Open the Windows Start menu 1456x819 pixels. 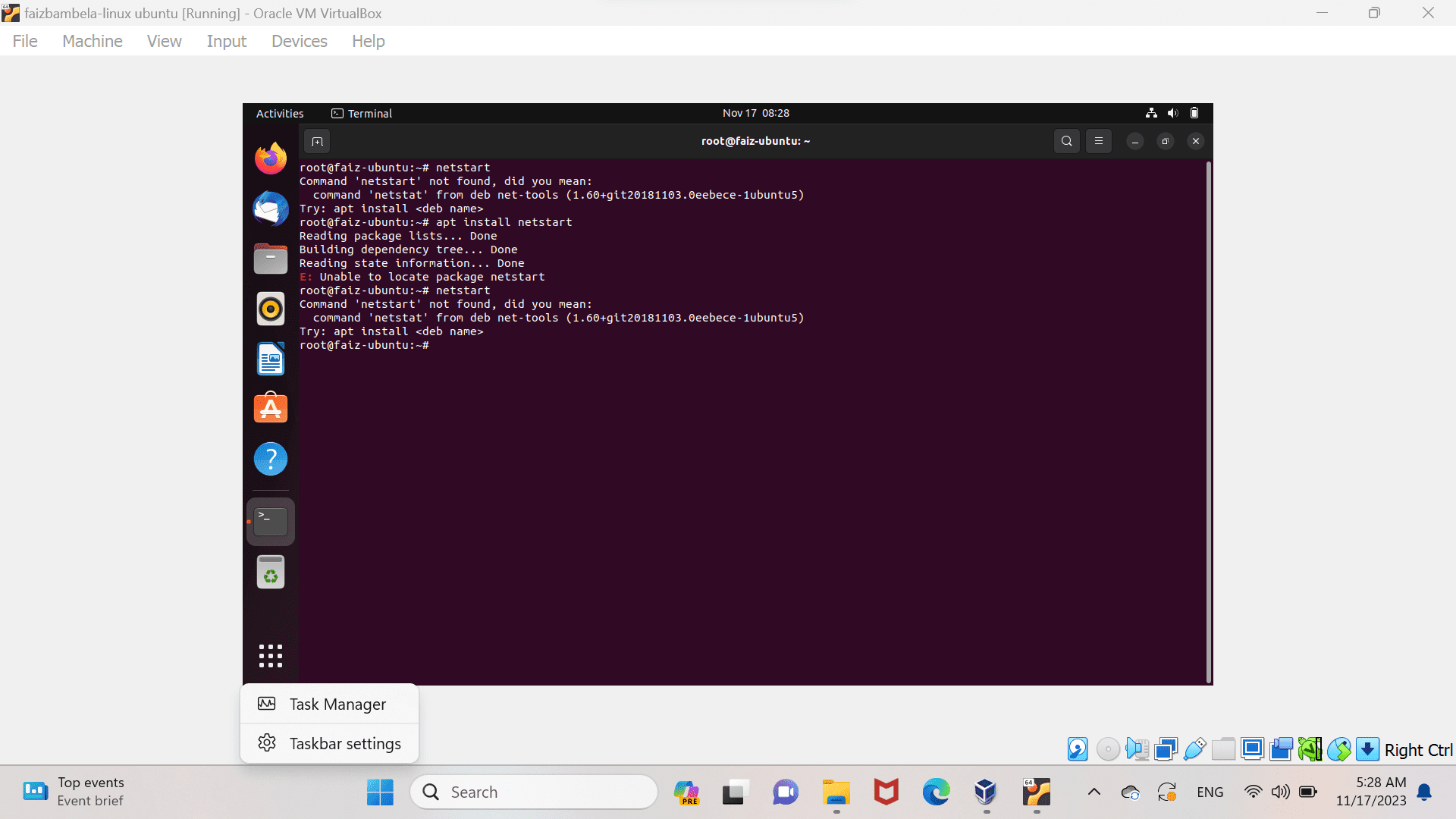click(x=380, y=792)
